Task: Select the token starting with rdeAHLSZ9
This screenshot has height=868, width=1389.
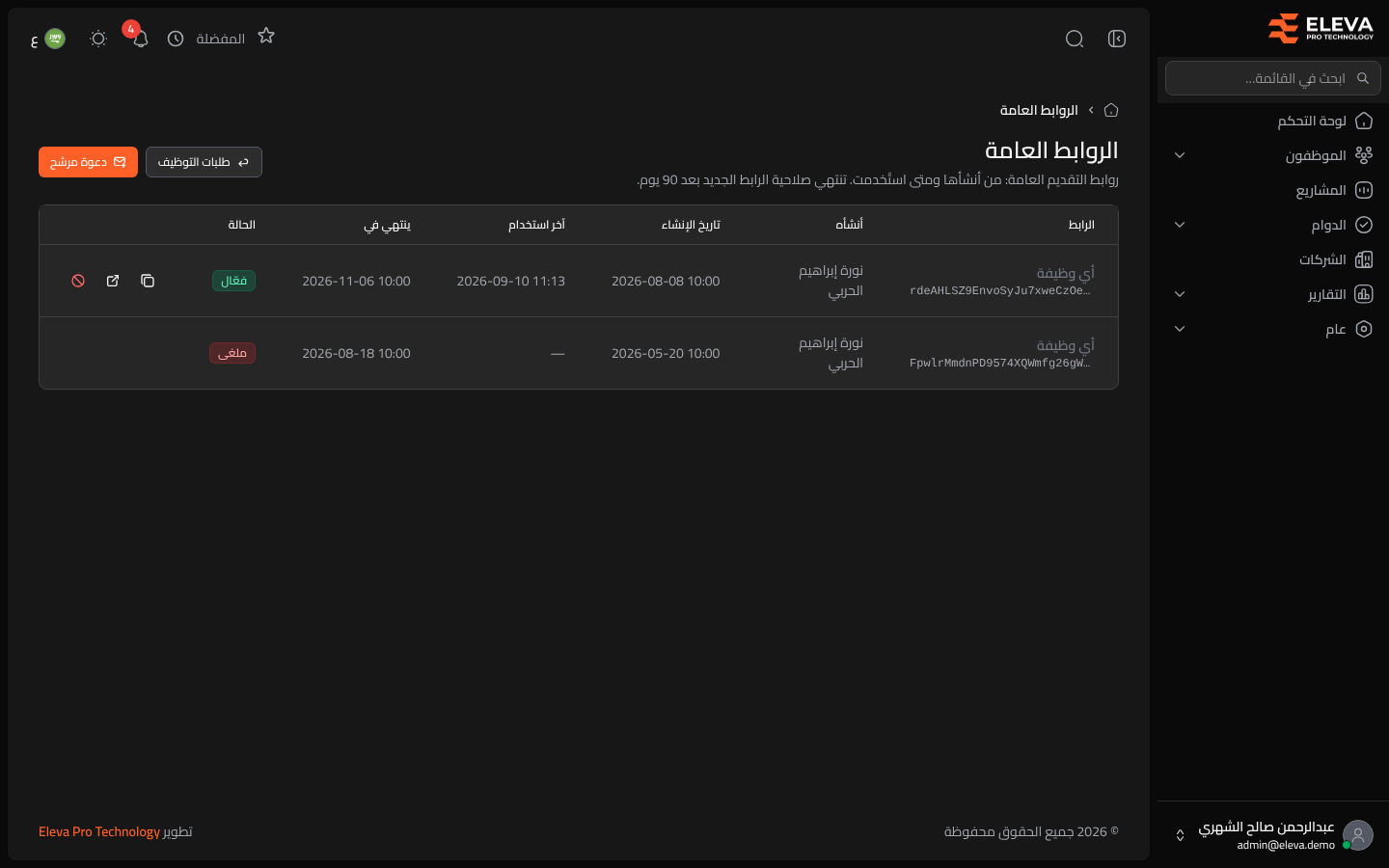Action: coord(999,290)
